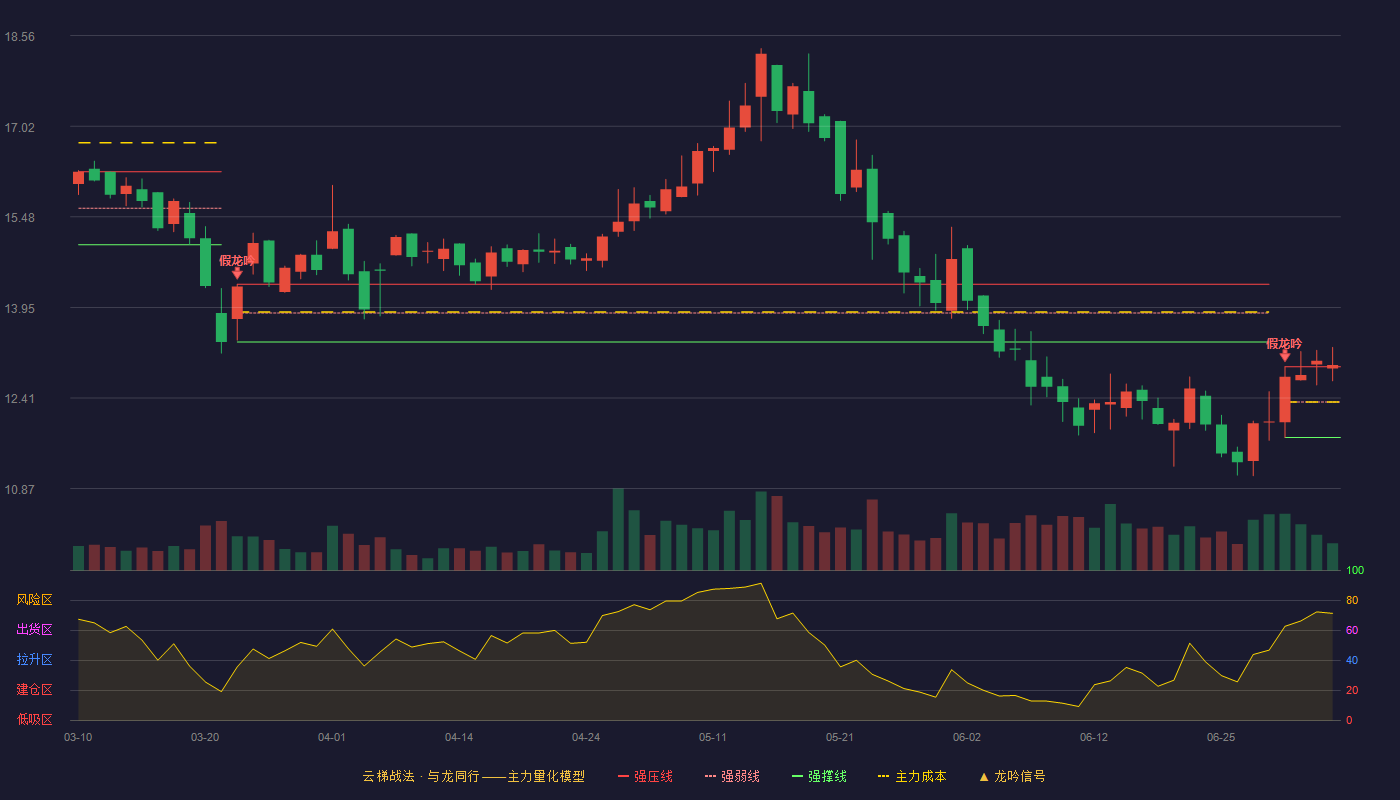Click the 06-25 date axis label
Viewport: 1400px width, 800px height.
(1221, 737)
